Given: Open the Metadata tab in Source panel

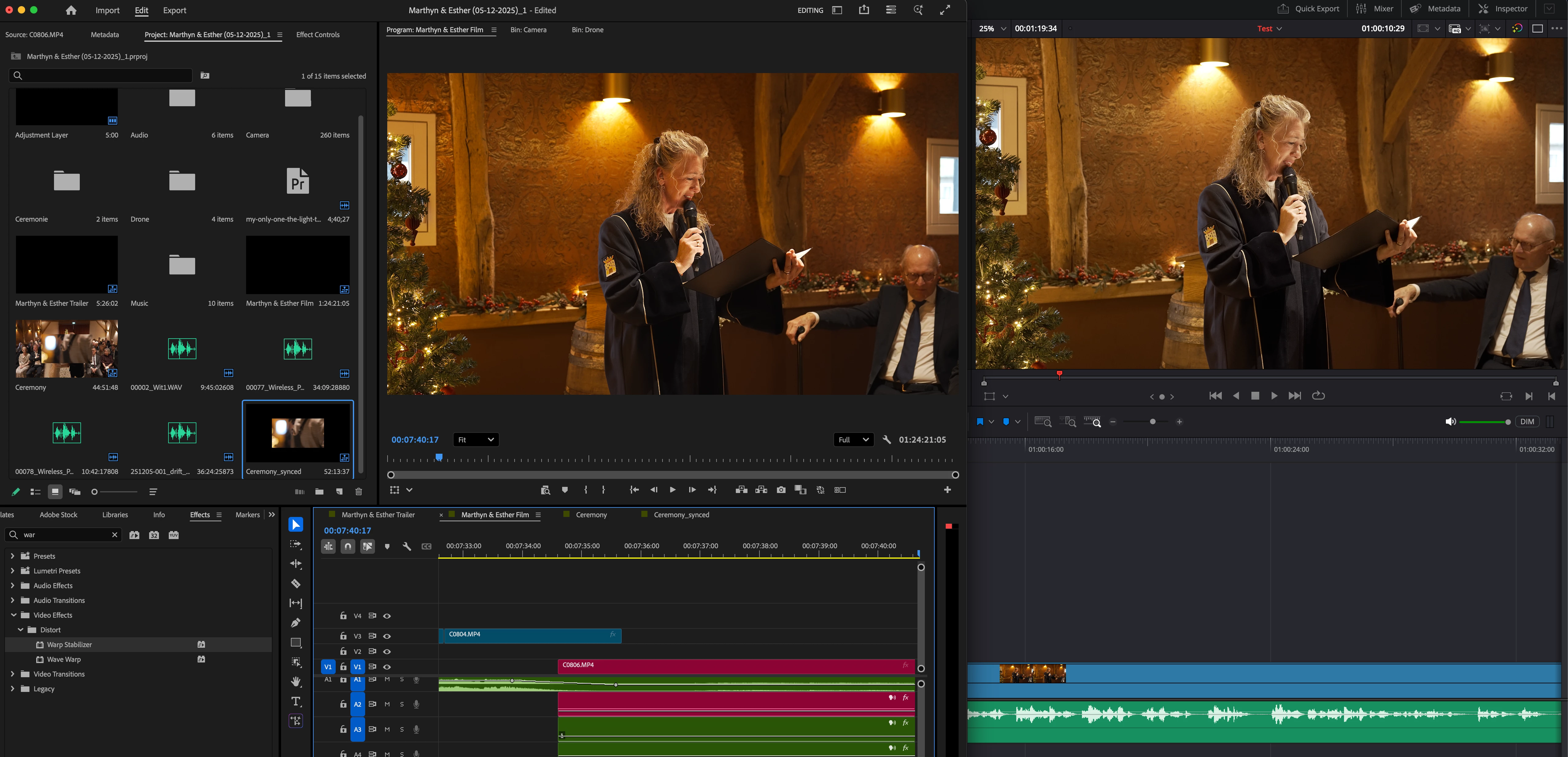Looking at the screenshot, I should [x=105, y=35].
